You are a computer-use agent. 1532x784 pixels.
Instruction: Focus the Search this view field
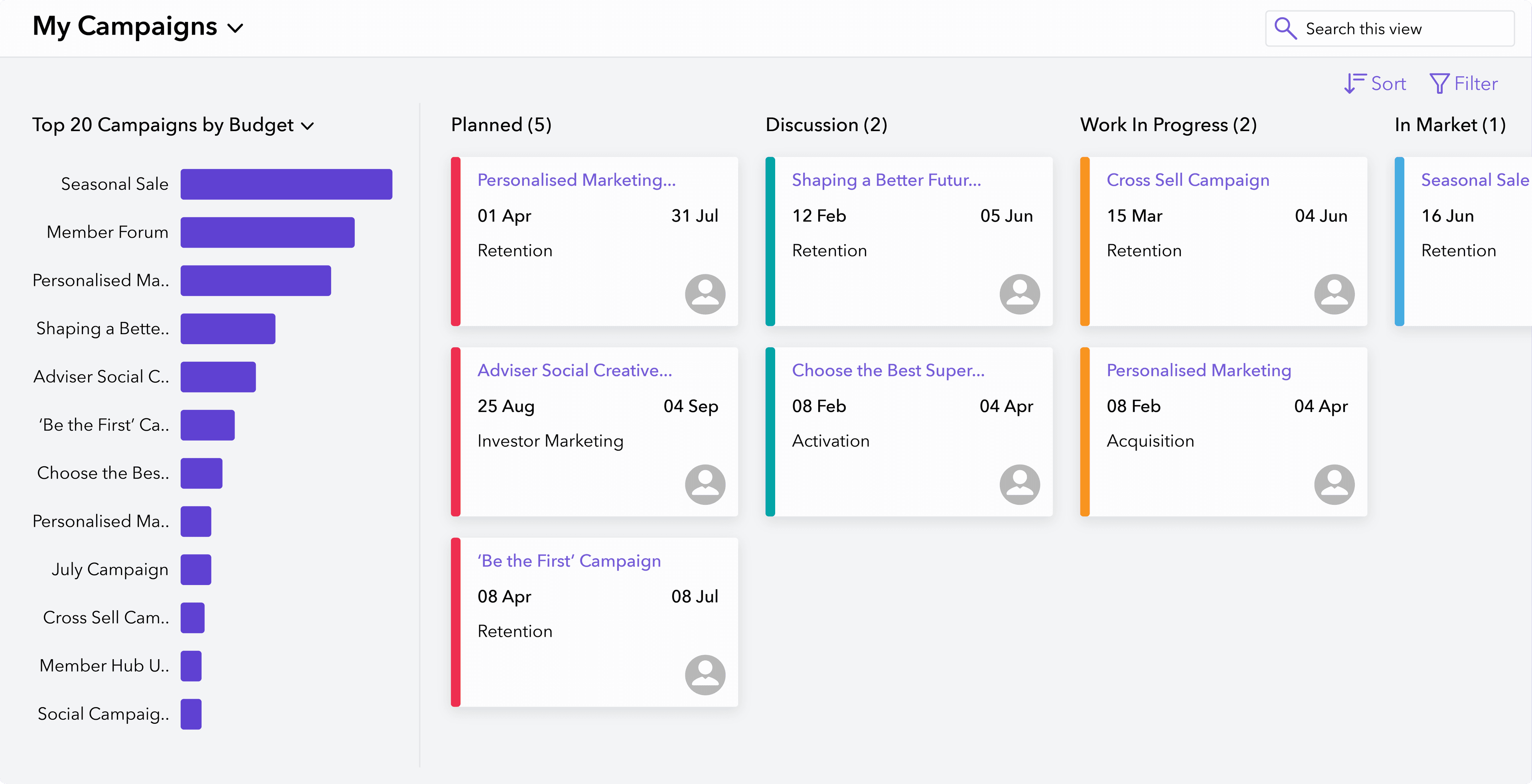pyautogui.click(x=1389, y=29)
